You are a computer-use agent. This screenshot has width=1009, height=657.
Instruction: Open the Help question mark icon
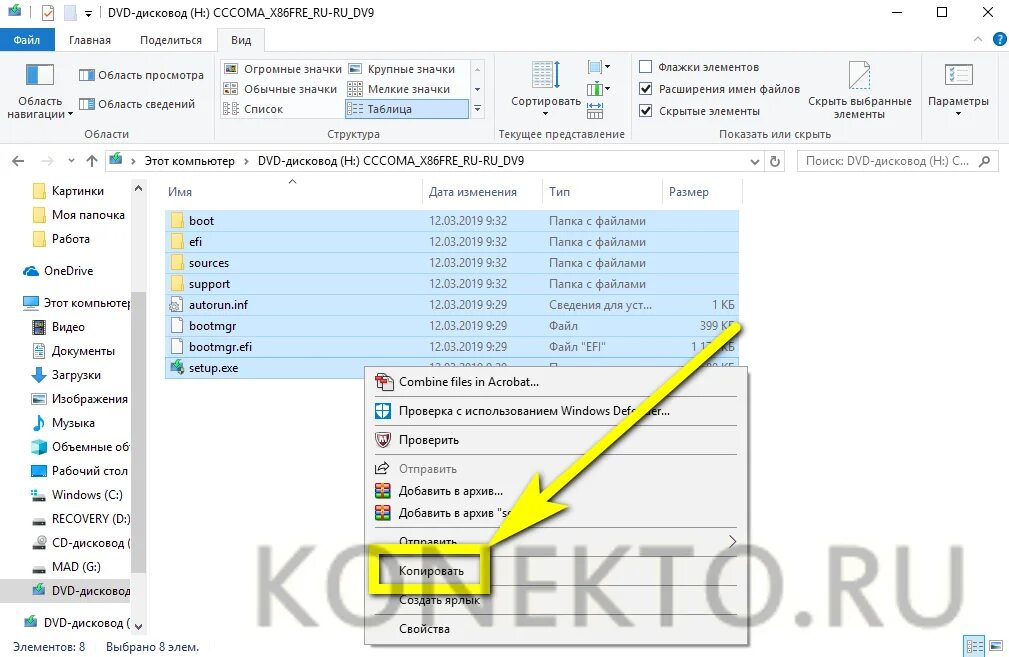[x=999, y=39]
